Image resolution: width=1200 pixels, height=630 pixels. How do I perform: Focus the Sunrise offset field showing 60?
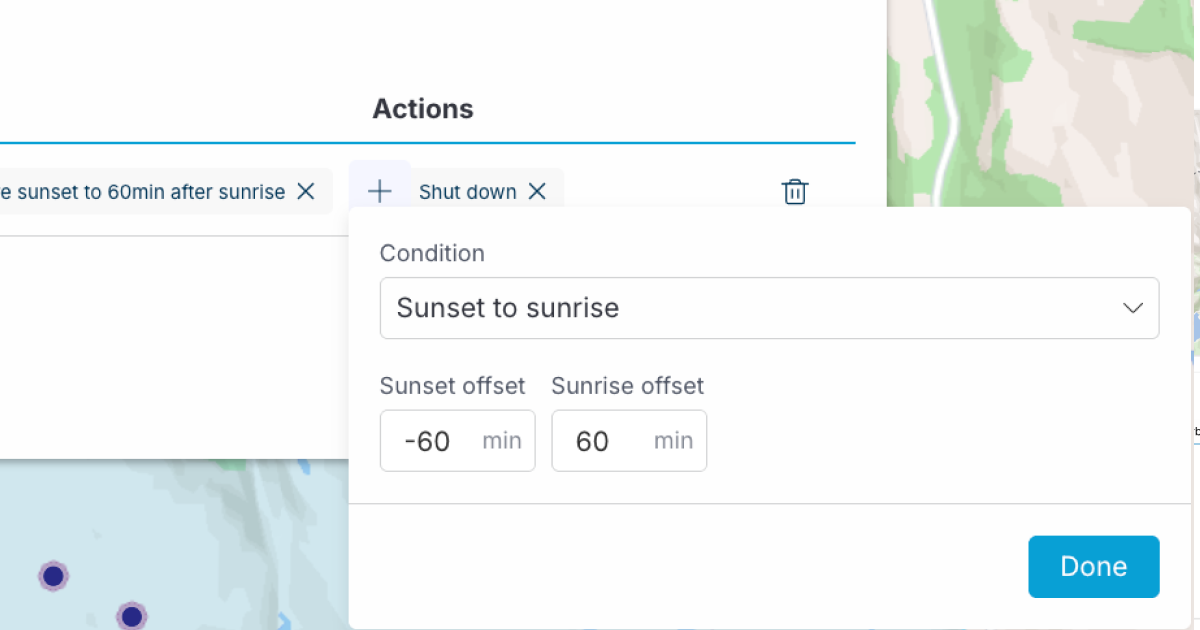click(629, 441)
